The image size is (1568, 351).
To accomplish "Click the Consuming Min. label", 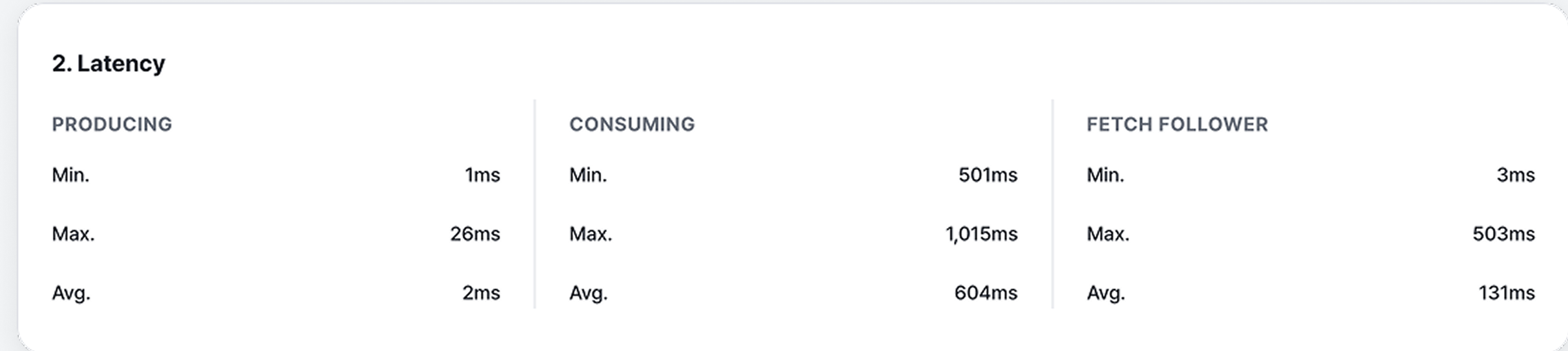I will pyautogui.click(x=588, y=175).
